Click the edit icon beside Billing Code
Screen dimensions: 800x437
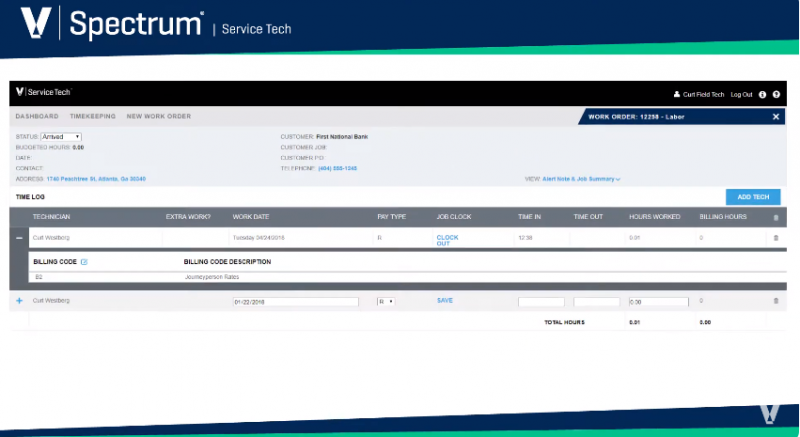pos(84,262)
